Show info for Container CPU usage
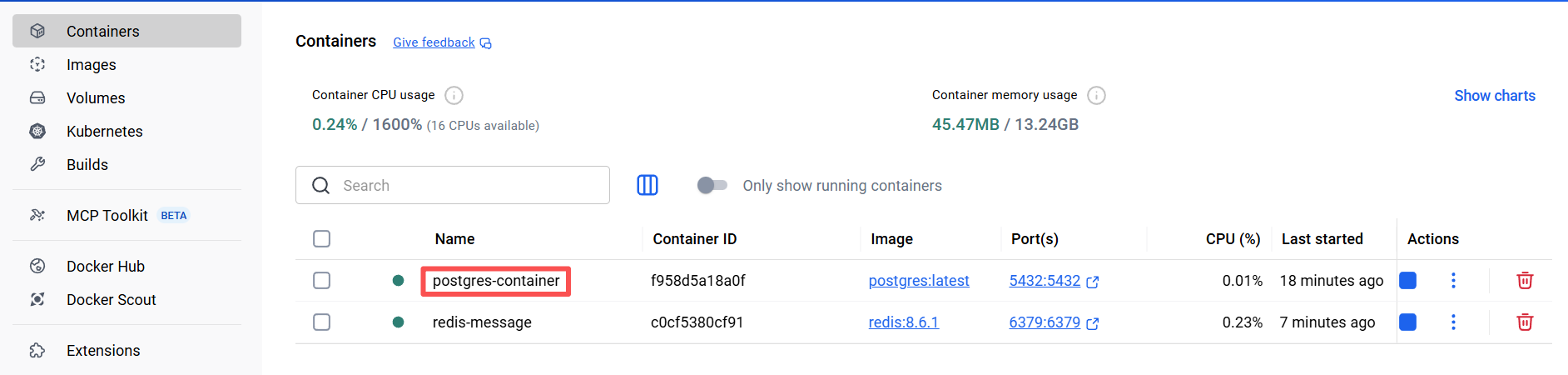The image size is (1568, 375). tap(454, 95)
